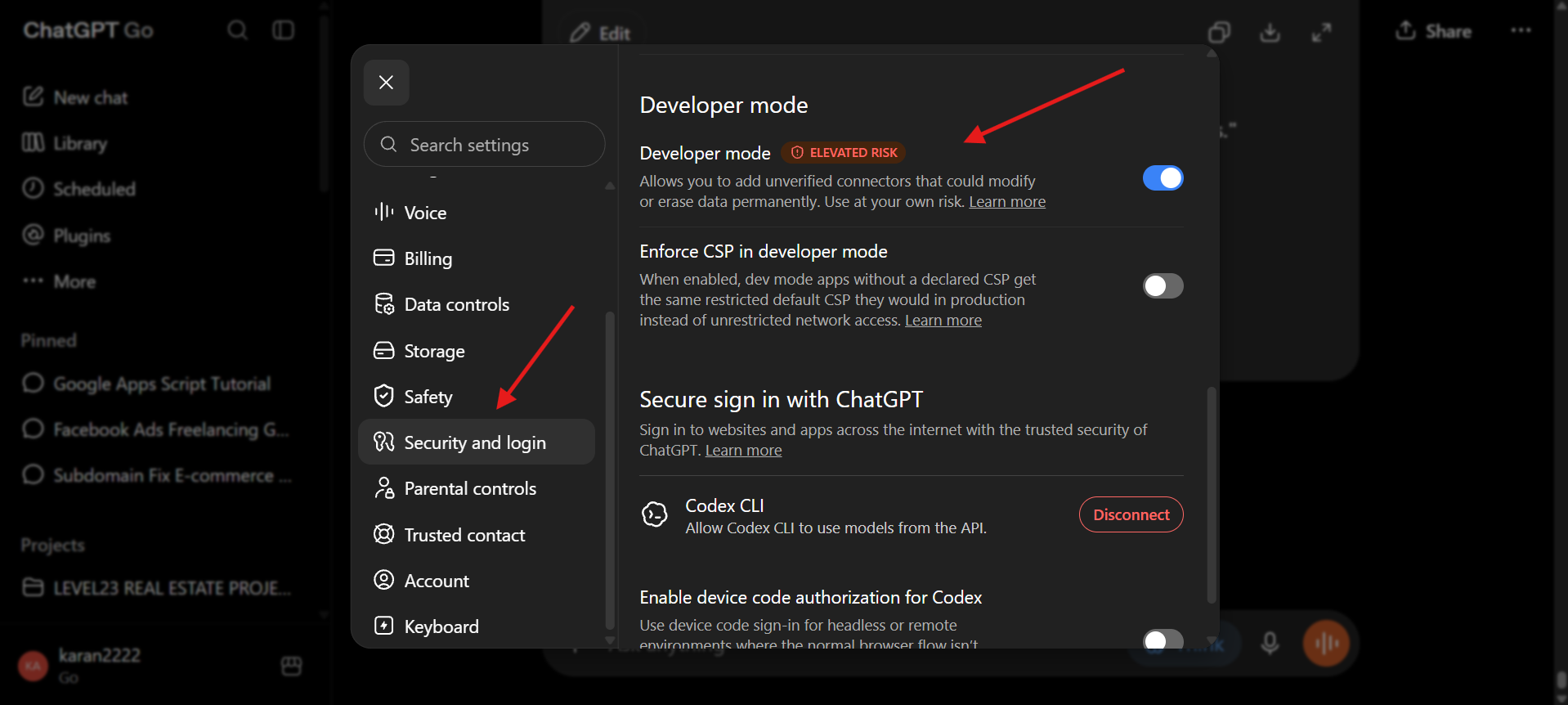The width and height of the screenshot is (1568, 705).
Task: Click the magnifier icon in Search settings
Action: click(x=388, y=145)
